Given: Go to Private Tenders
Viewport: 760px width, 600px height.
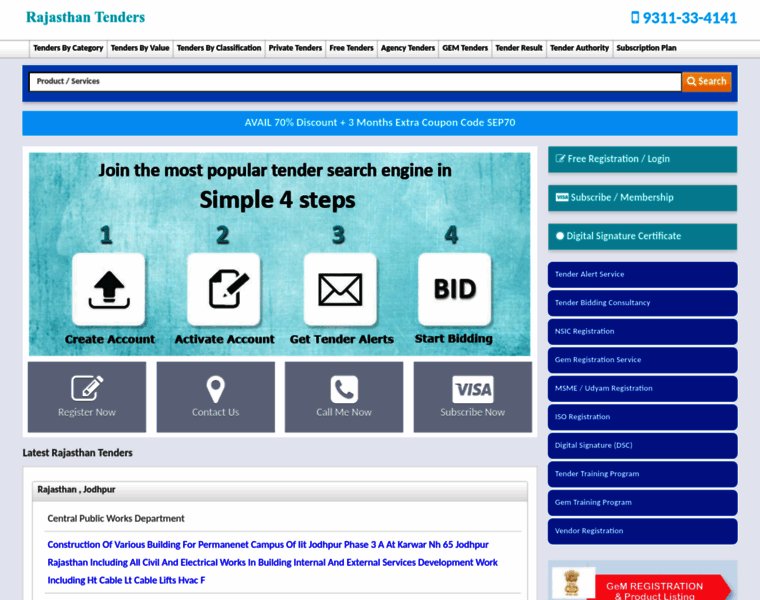Looking at the screenshot, I should pos(295,48).
